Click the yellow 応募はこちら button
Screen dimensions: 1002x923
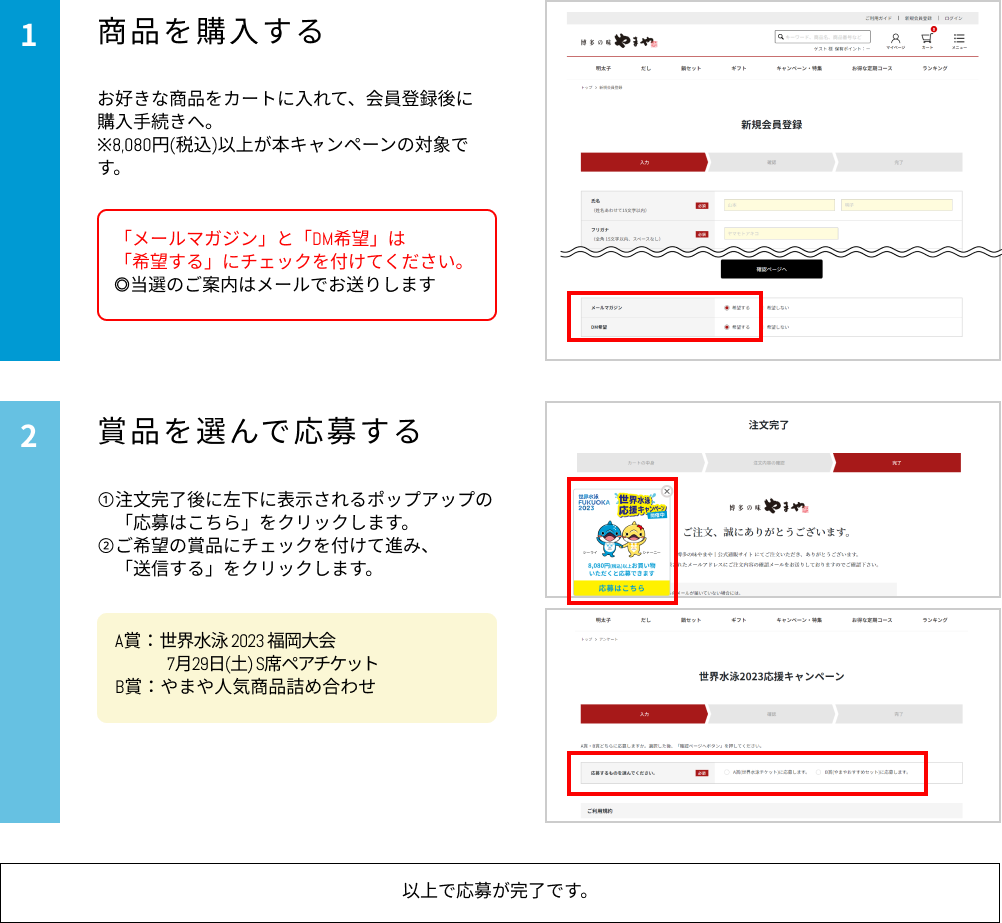tap(622, 588)
